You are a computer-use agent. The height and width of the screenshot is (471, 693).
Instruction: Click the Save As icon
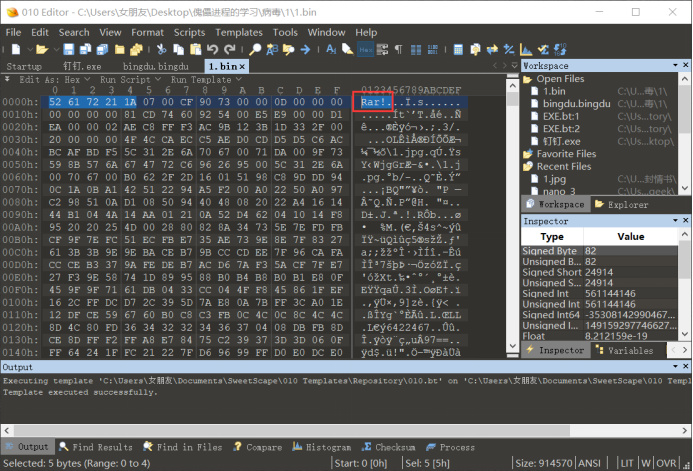85,49
